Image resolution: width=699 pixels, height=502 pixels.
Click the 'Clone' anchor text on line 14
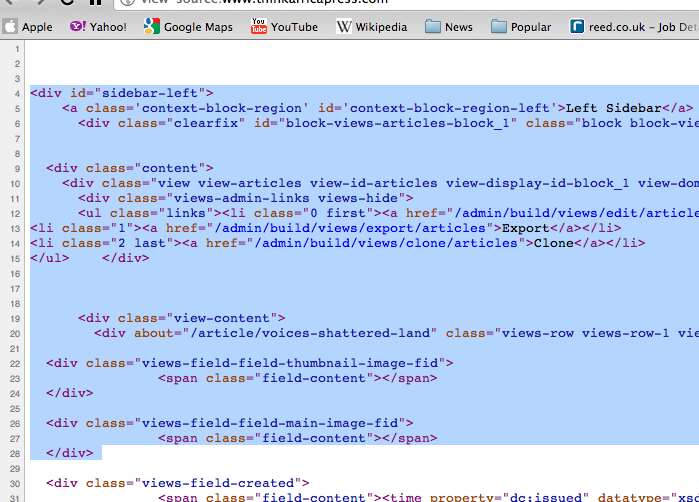(x=553, y=243)
